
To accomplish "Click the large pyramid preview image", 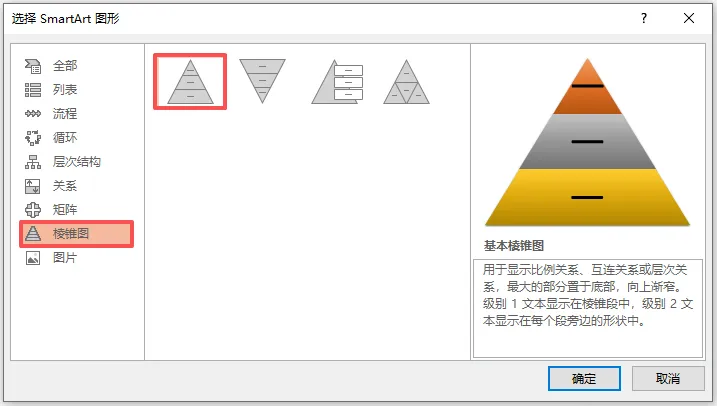I will (588, 142).
